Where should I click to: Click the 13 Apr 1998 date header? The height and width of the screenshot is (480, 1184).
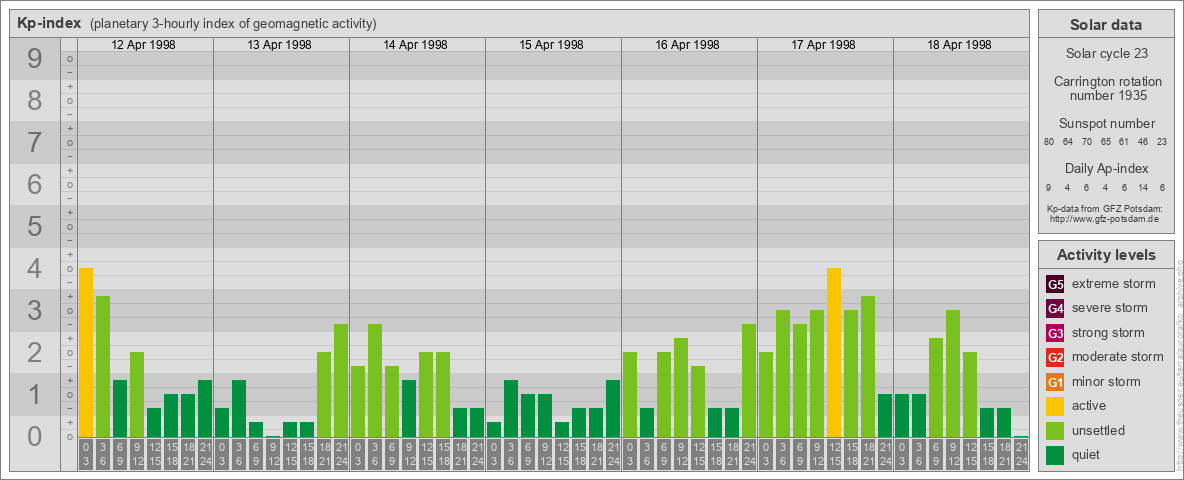pyautogui.click(x=279, y=45)
